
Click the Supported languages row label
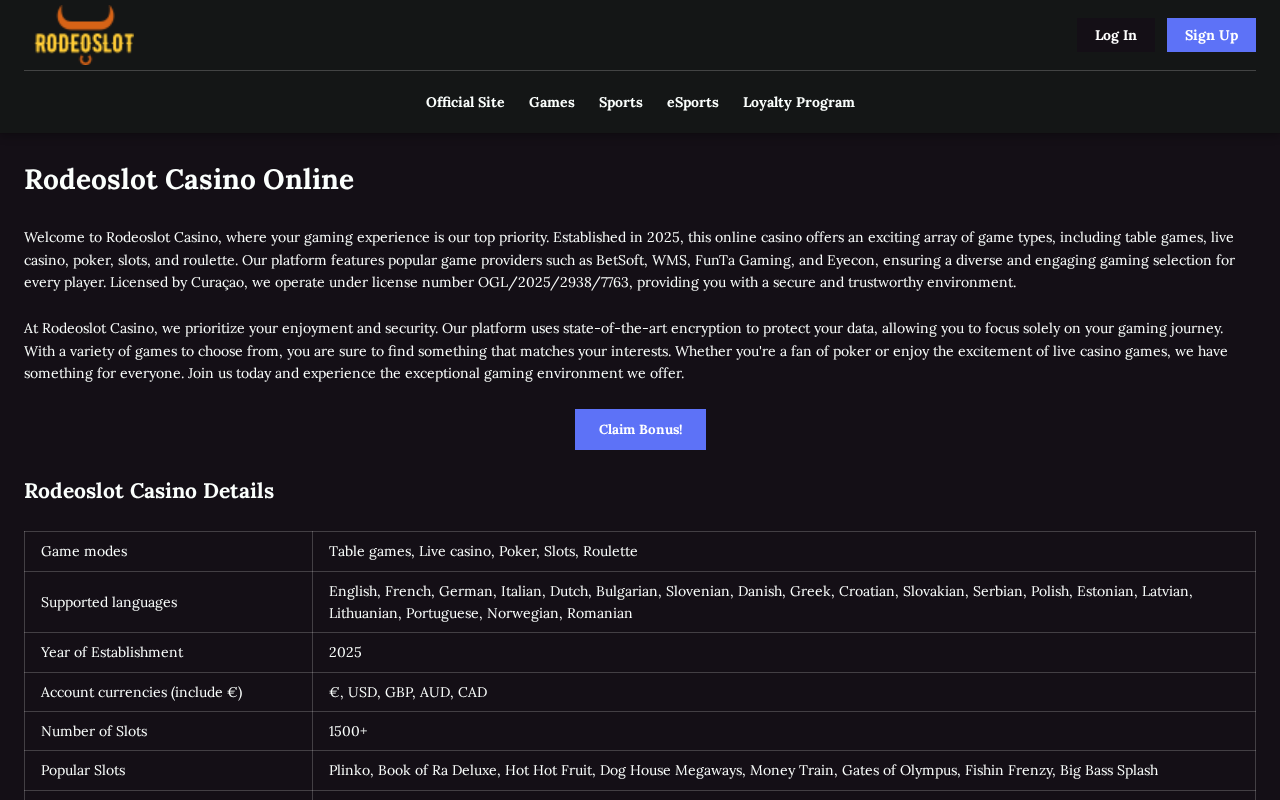(x=168, y=602)
